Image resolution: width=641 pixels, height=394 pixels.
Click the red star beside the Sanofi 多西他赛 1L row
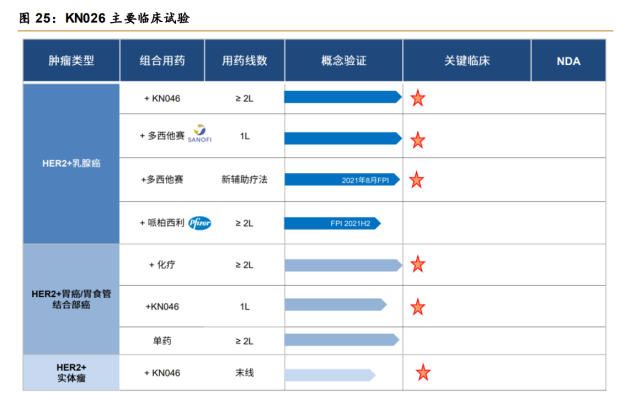418,140
